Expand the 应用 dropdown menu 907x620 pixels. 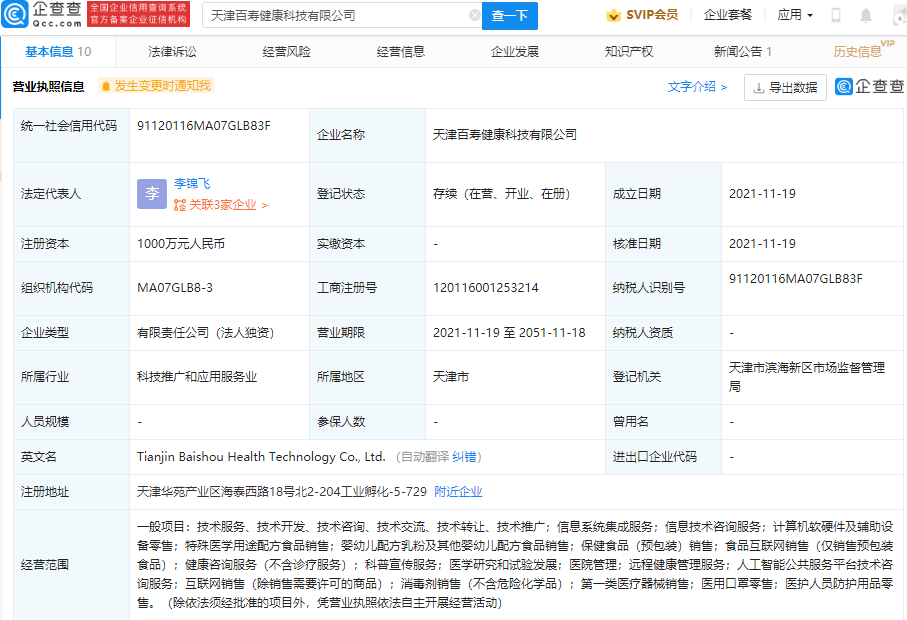tap(795, 15)
